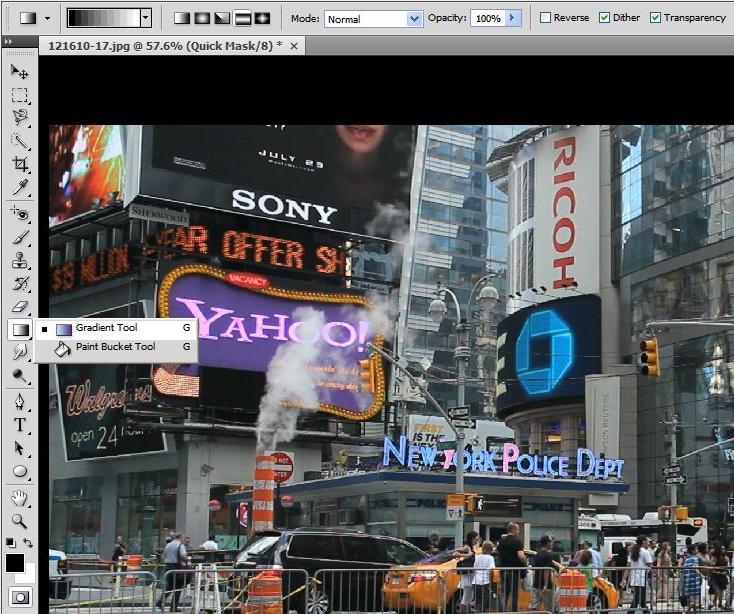Select the Rectangular Marquee tool
The image size is (734, 614).
click(x=19, y=95)
